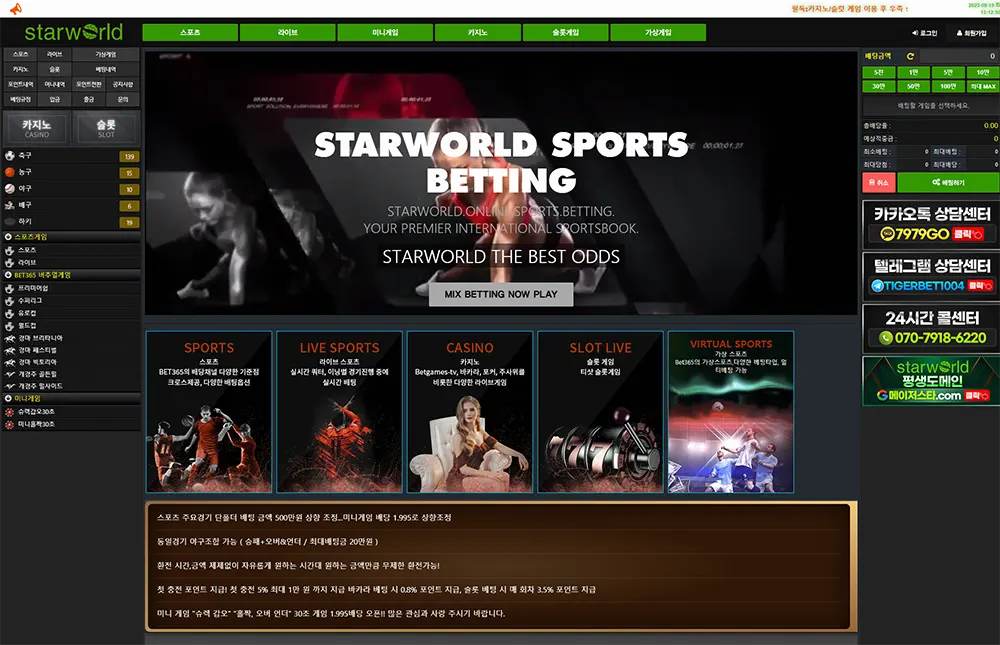
Task: Click the icon beside 프리미어쉽
Action: (10, 288)
